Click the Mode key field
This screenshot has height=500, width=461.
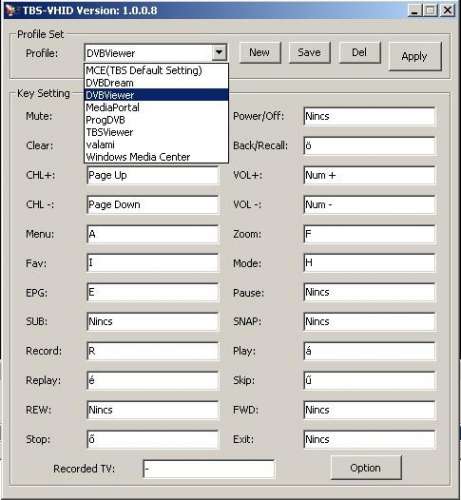tap(369, 263)
